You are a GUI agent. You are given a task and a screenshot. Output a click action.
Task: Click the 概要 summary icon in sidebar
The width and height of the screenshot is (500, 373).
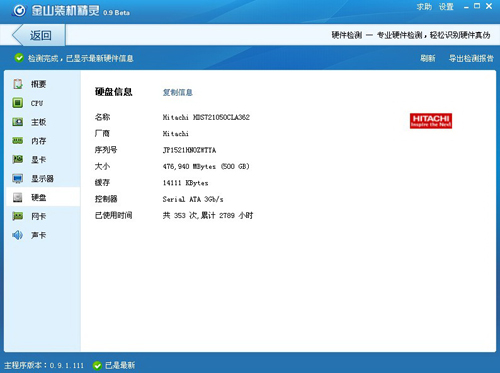point(18,84)
